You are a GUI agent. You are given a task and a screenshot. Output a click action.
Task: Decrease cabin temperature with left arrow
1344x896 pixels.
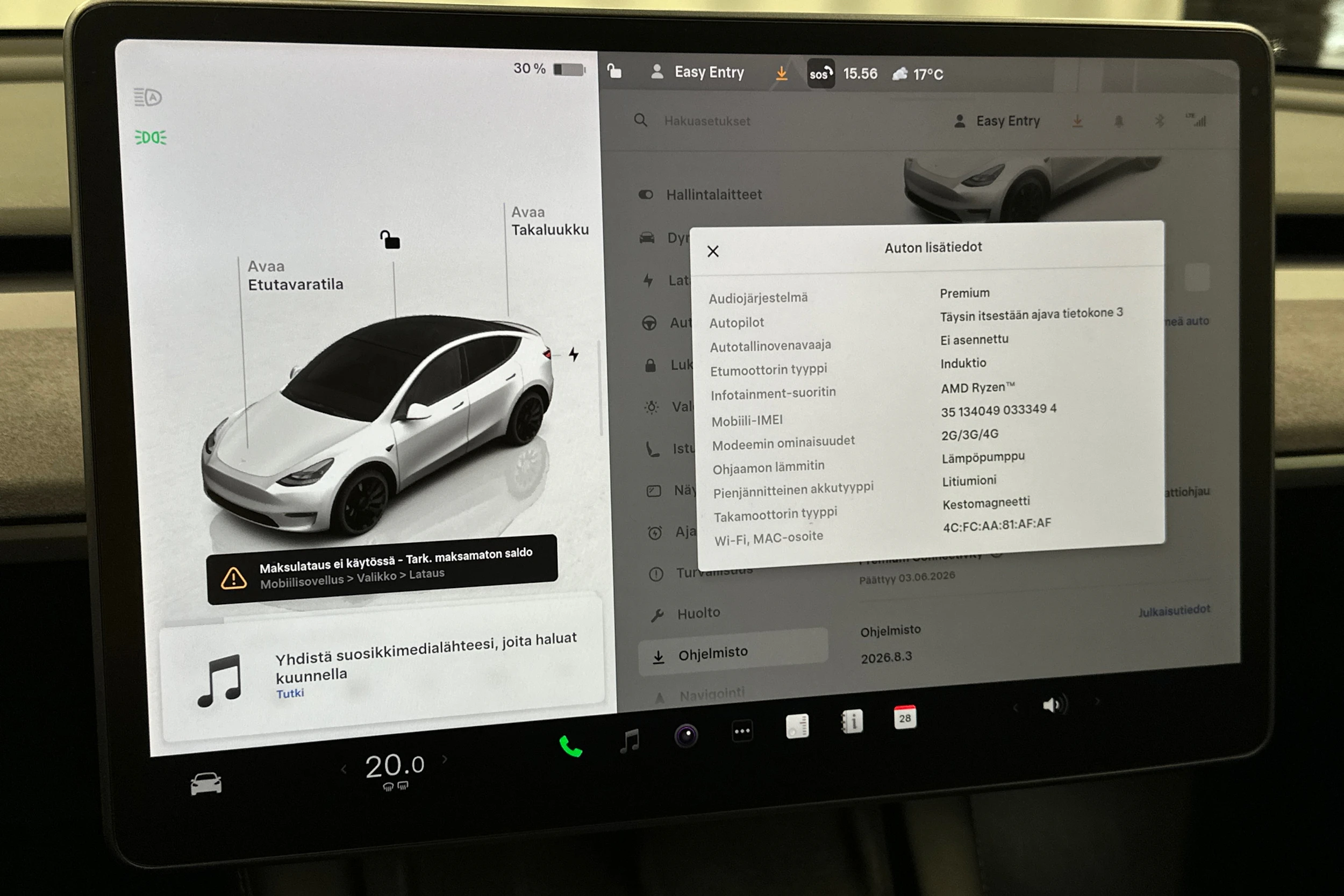point(344,769)
